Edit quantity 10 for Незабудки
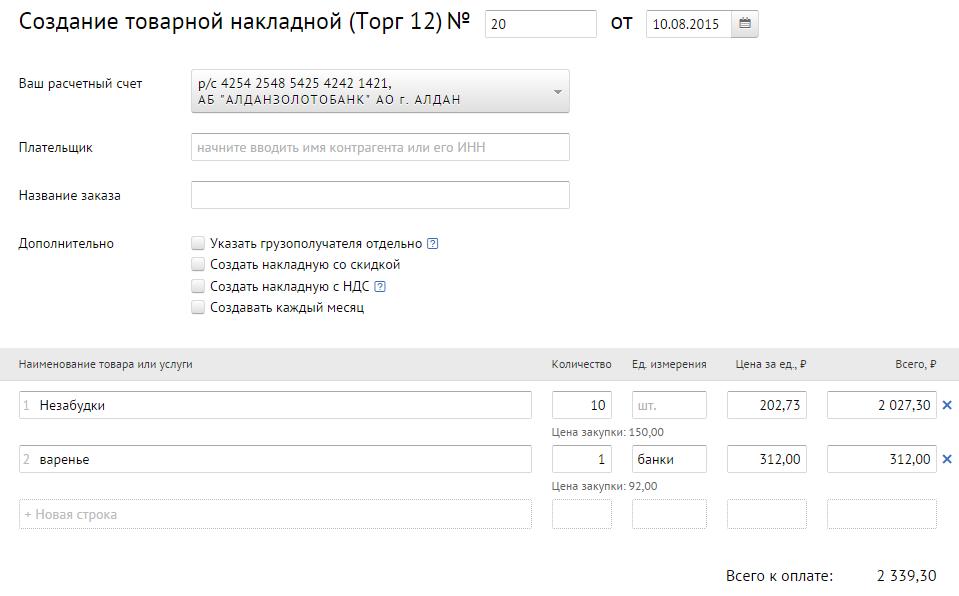959x596 pixels. (x=582, y=405)
